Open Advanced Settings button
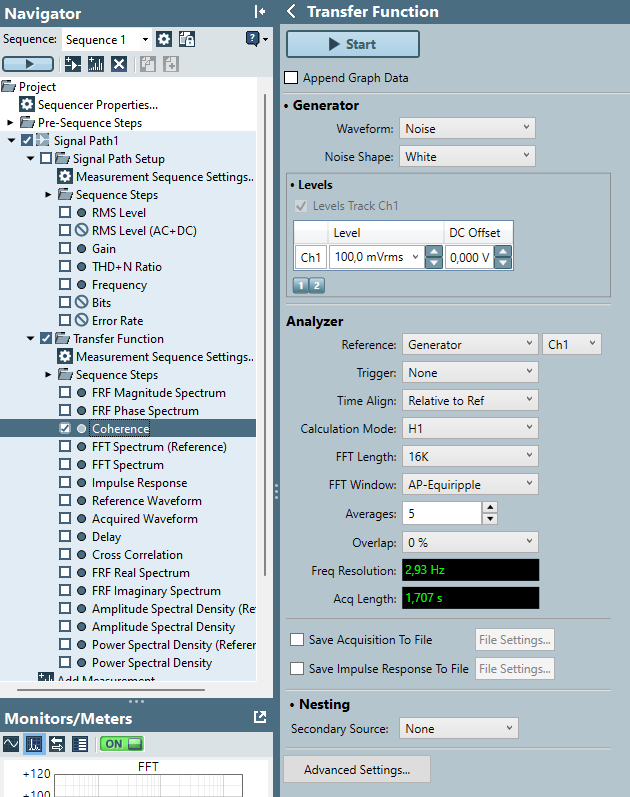 [357, 770]
